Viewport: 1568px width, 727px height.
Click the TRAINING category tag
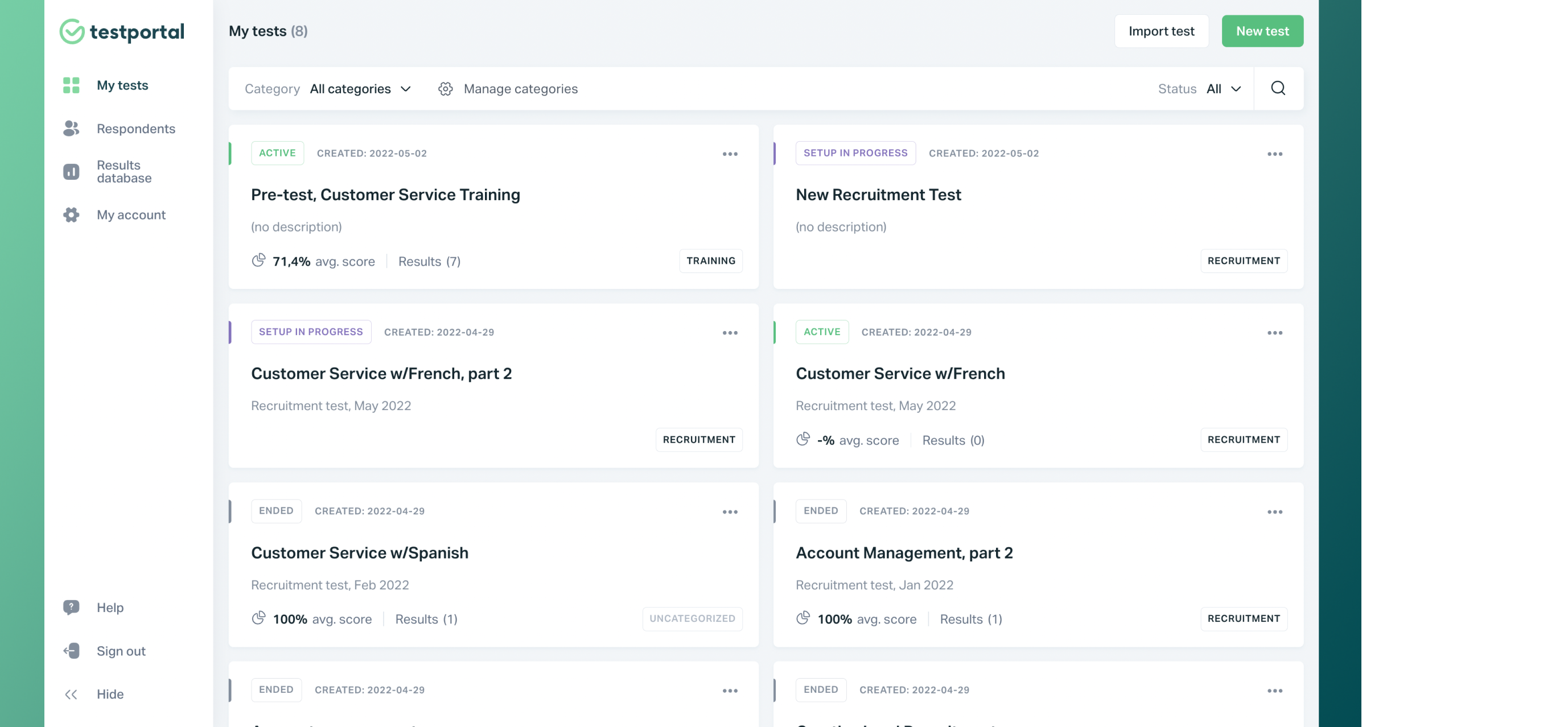point(710,261)
